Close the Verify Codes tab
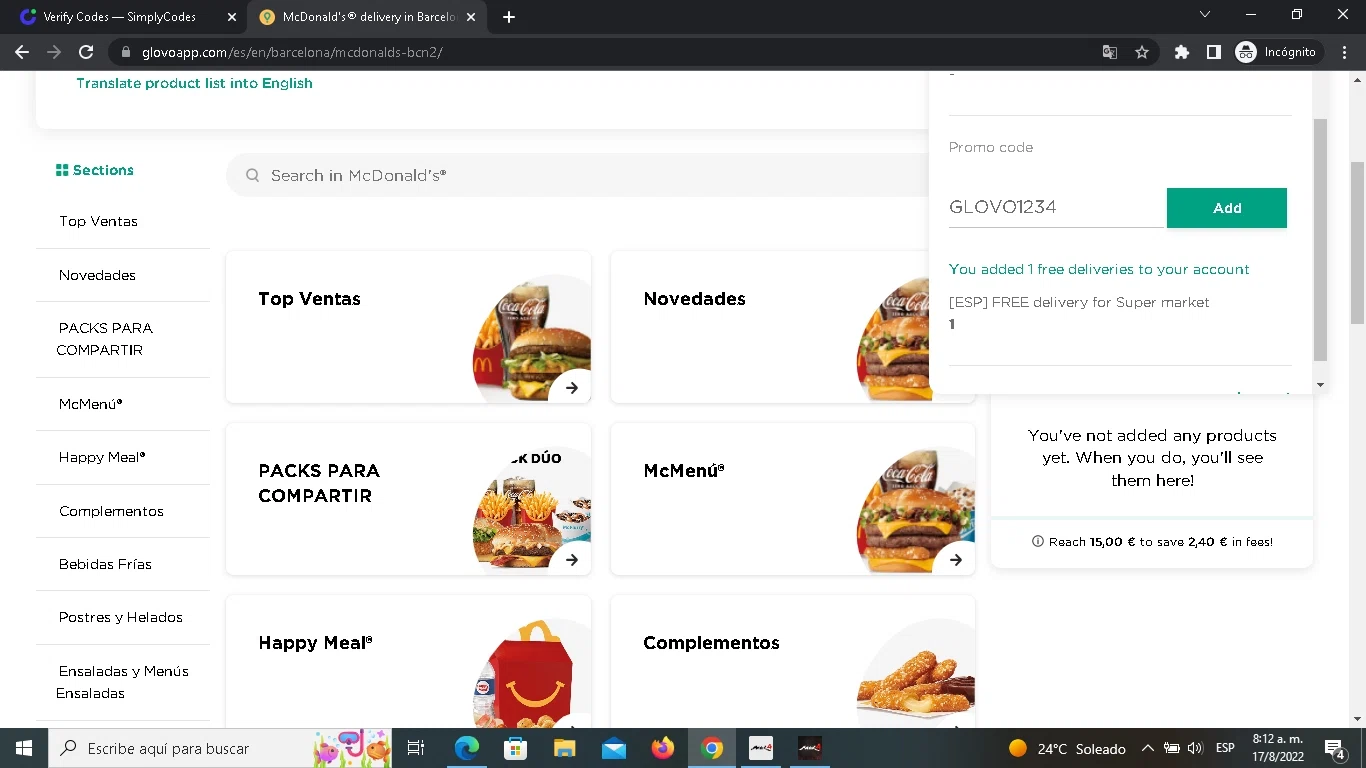Viewport: 1366px width, 768px height. pos(232,17)
